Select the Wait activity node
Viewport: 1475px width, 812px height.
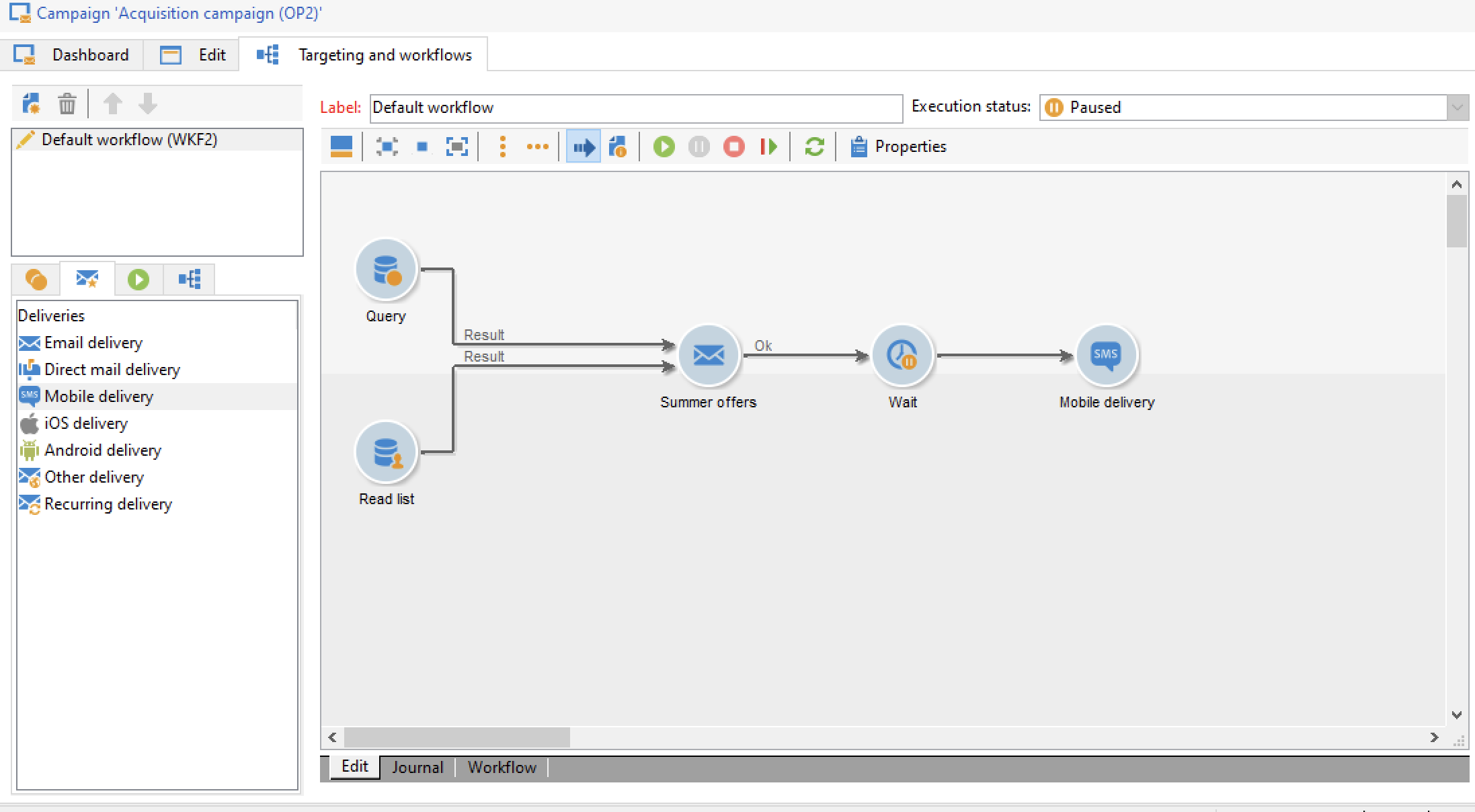[902, 355]
